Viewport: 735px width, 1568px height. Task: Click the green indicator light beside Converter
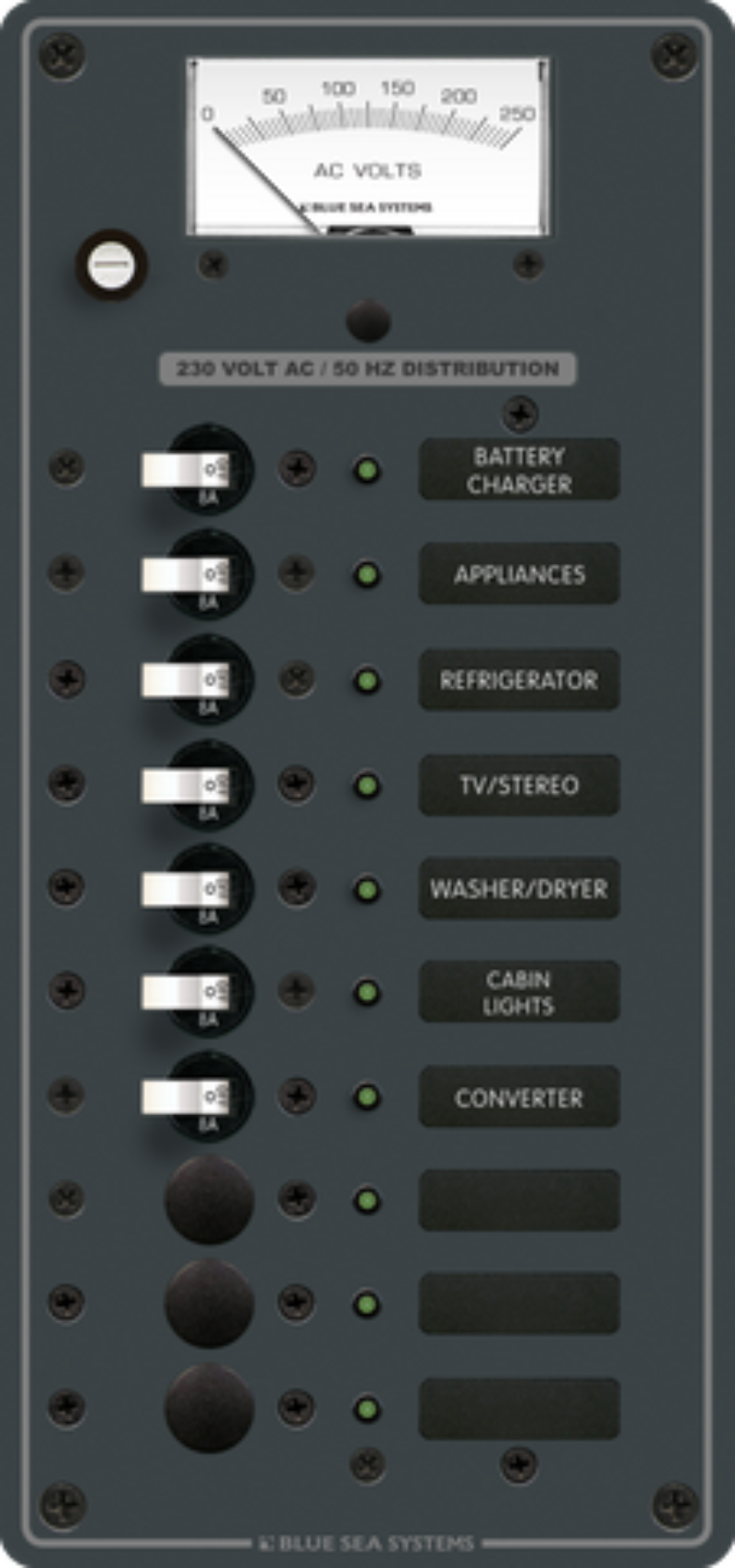367,1097
